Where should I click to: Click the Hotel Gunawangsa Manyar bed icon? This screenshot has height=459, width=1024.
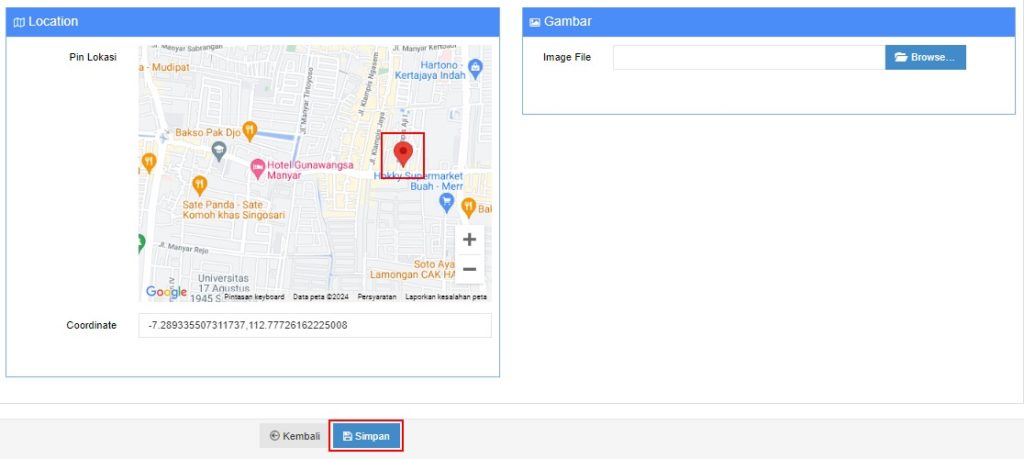tap(258, 169)
